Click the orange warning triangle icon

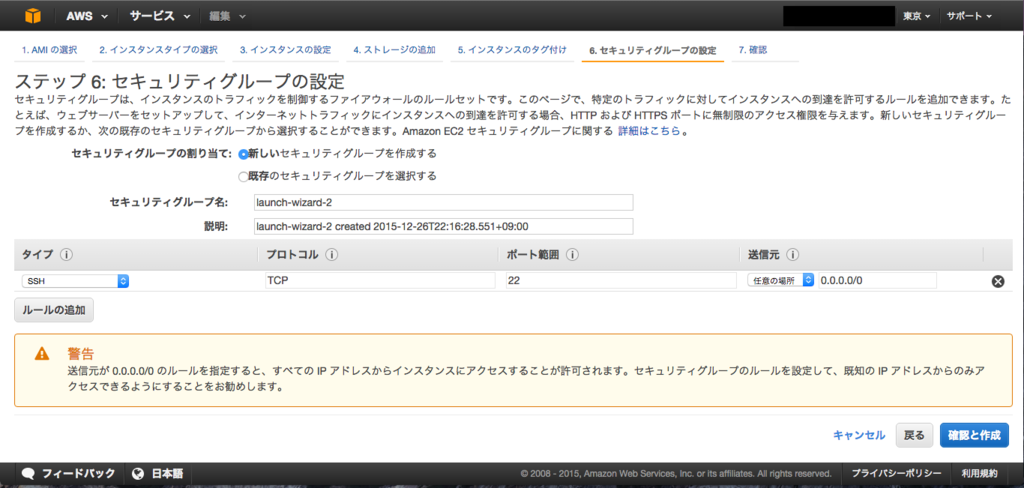42,354
